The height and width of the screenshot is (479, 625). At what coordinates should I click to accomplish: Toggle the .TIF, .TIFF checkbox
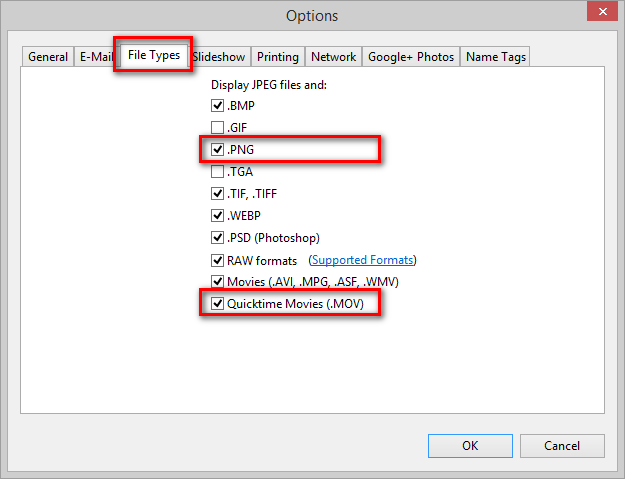[x=217, y=194]
